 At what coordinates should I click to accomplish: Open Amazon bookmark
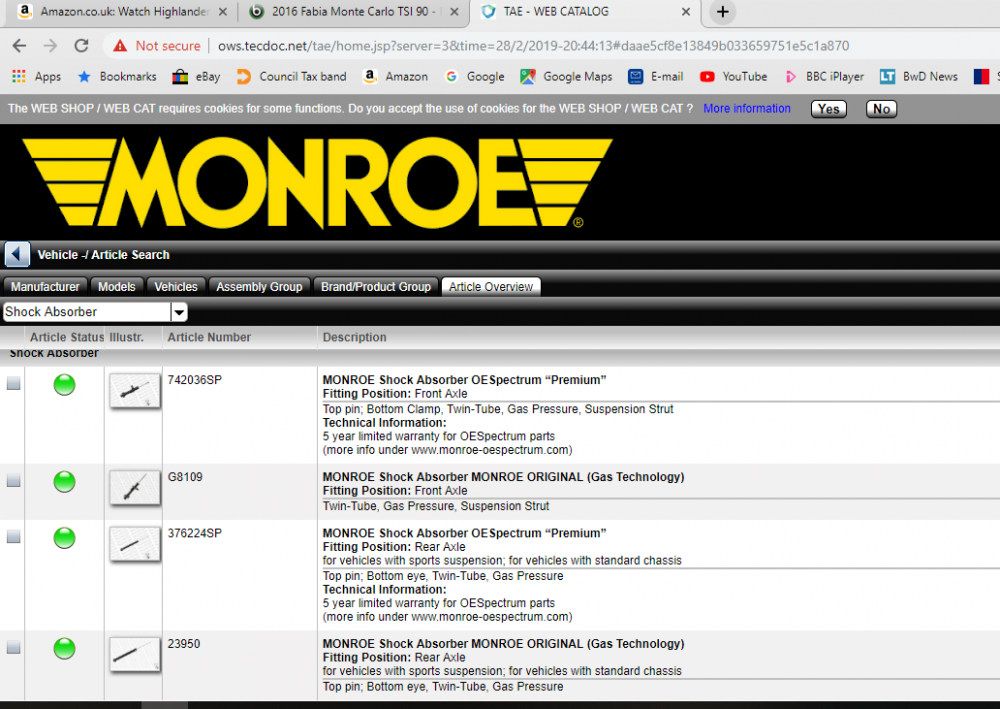point(395,77)
